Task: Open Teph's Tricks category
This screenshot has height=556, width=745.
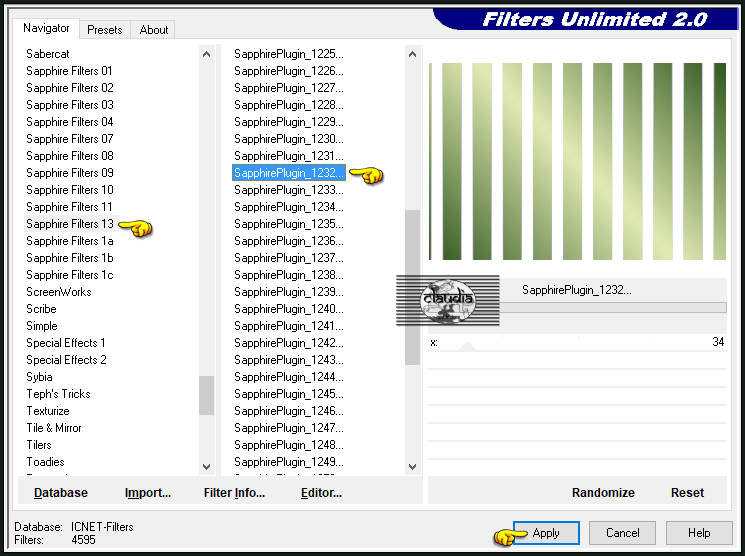Action: (x=58, y=394)
